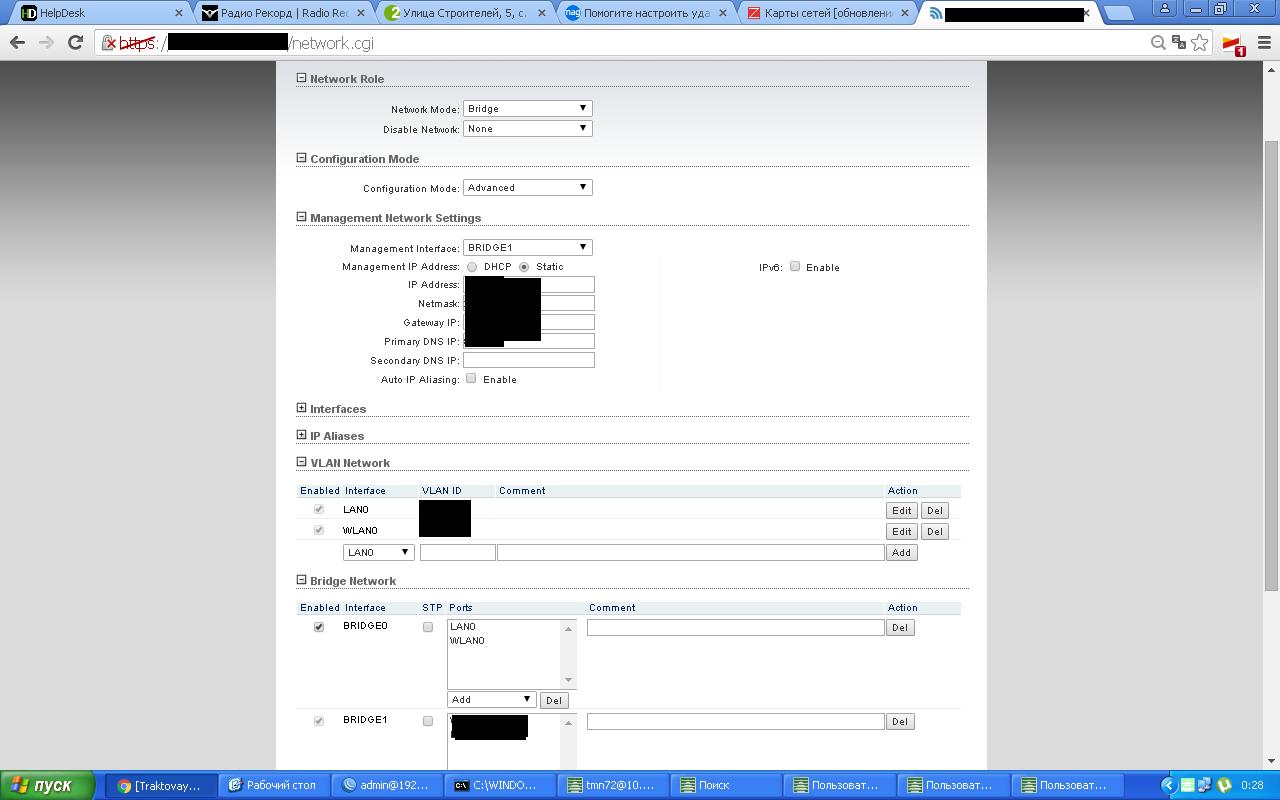The height and width of the screenshot is (800, 1280).
Task: Open the Disable Network dropdown
Action: tap(528, 128)
